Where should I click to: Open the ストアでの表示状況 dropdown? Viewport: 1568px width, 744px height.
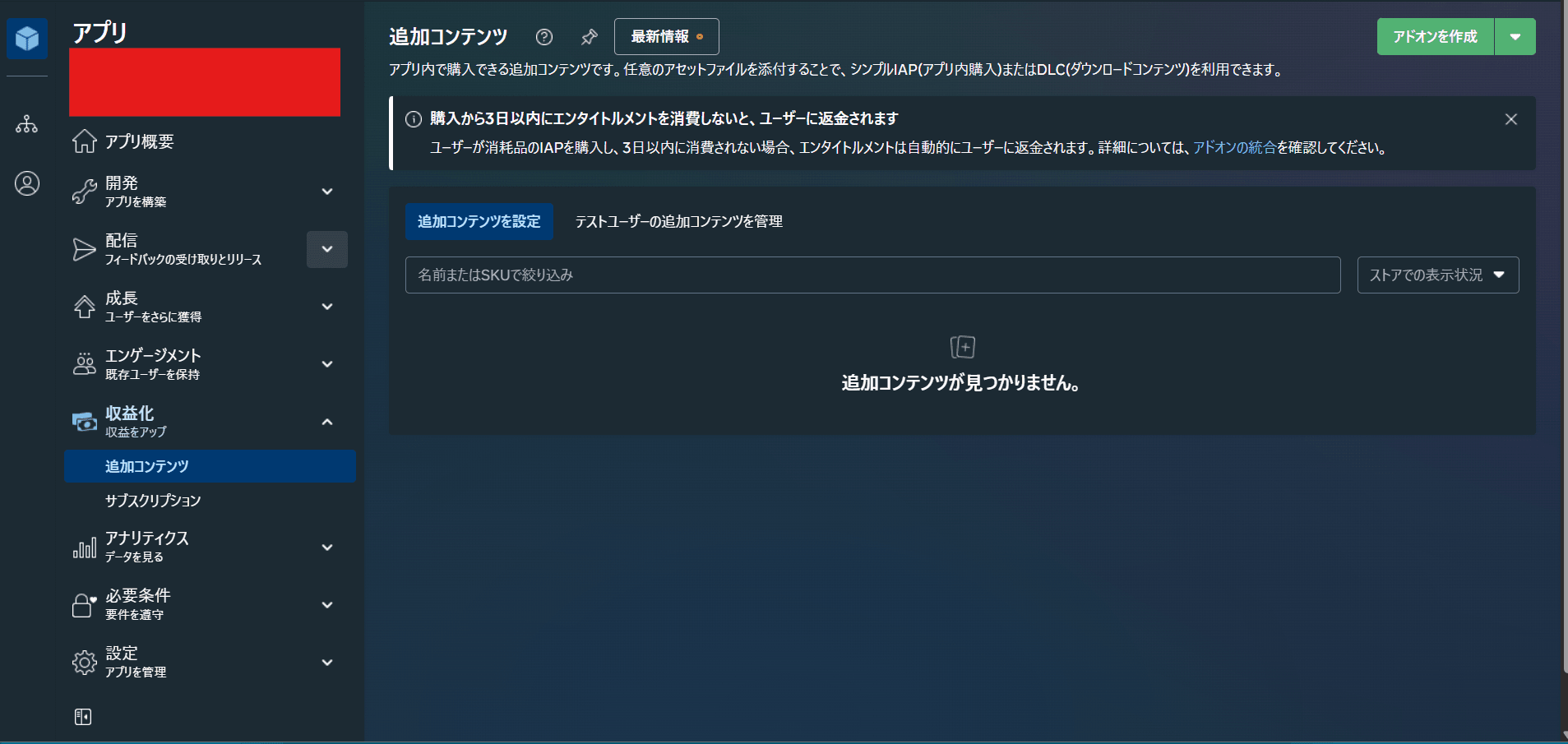[x=1437, y=275]
